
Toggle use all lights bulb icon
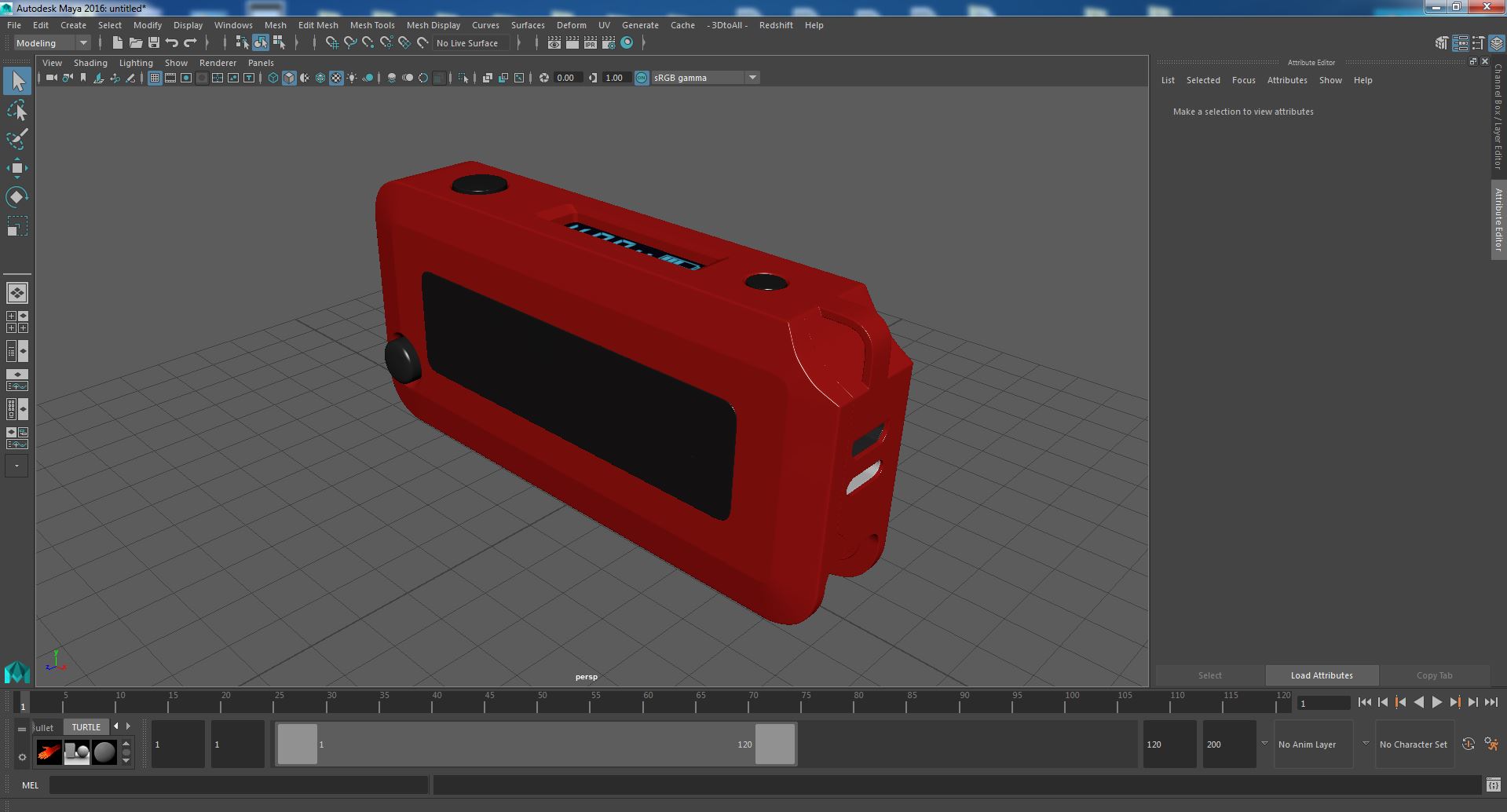coord(352,78)
